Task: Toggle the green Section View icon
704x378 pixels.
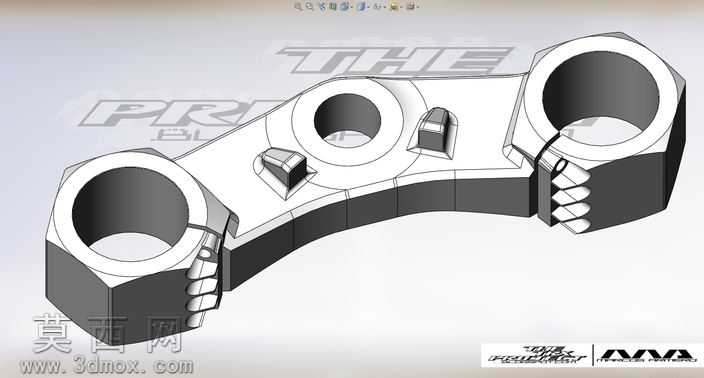Action: click(x=333, y=7)
